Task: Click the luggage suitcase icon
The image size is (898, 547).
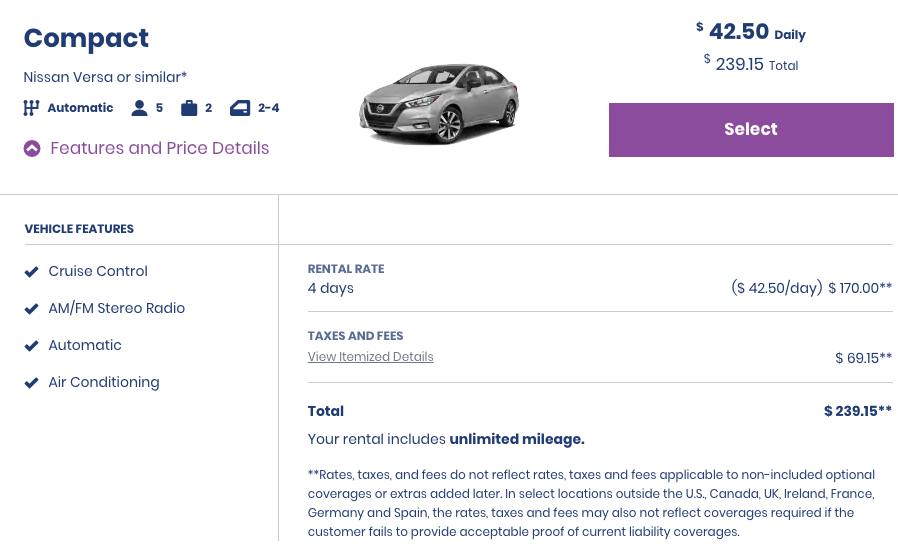Action: pos(189,108)
